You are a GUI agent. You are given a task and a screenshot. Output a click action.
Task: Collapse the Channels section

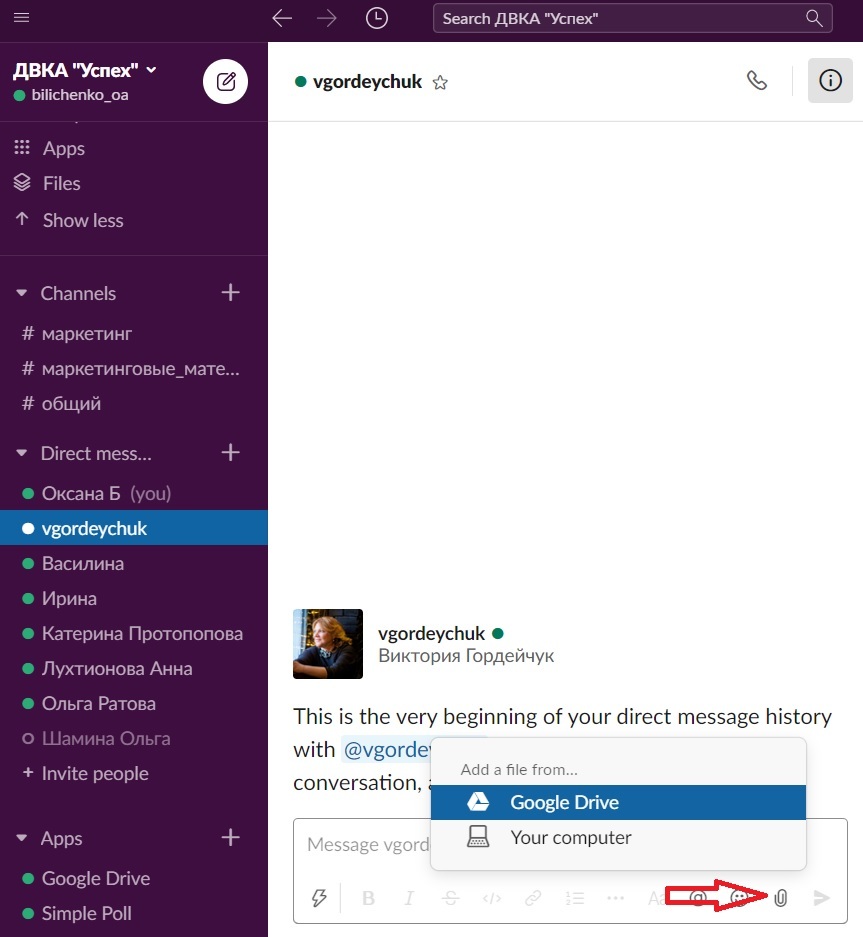pos(22,293)
